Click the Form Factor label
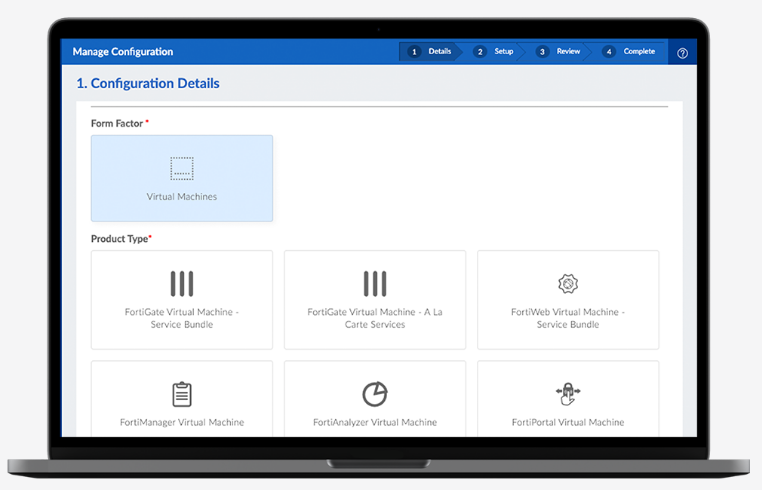The width and height of the screenshot is (762, 490). click(x=117, y=123)
